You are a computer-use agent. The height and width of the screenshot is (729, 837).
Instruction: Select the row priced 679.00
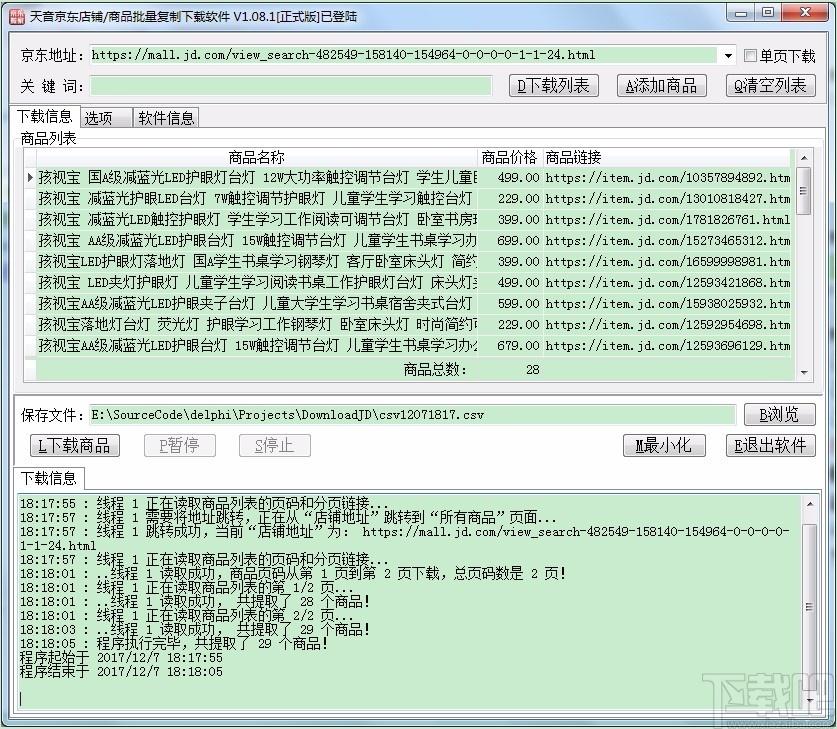tap(408, 346)
